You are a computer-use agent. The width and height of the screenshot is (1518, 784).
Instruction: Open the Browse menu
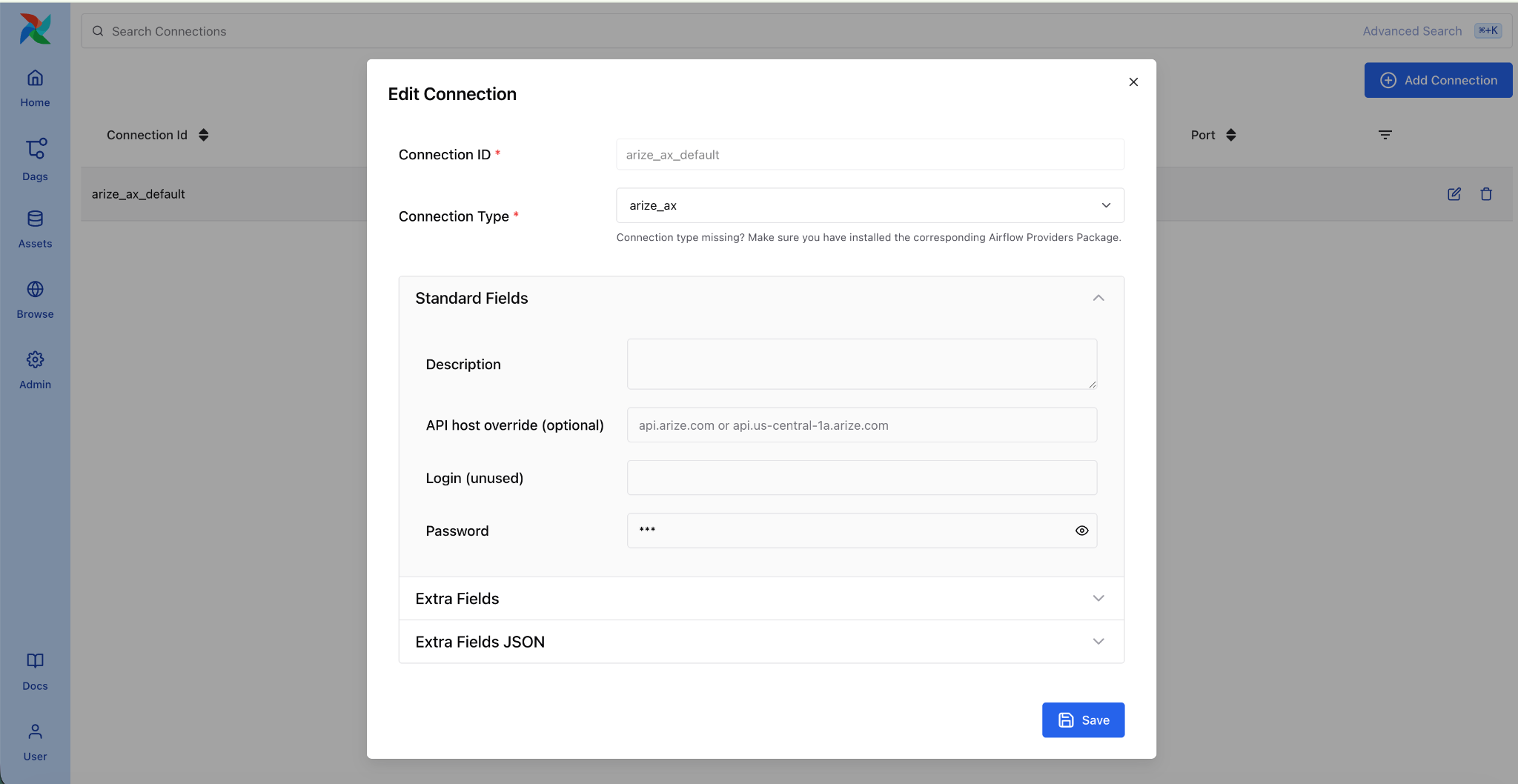coord(35,299)
